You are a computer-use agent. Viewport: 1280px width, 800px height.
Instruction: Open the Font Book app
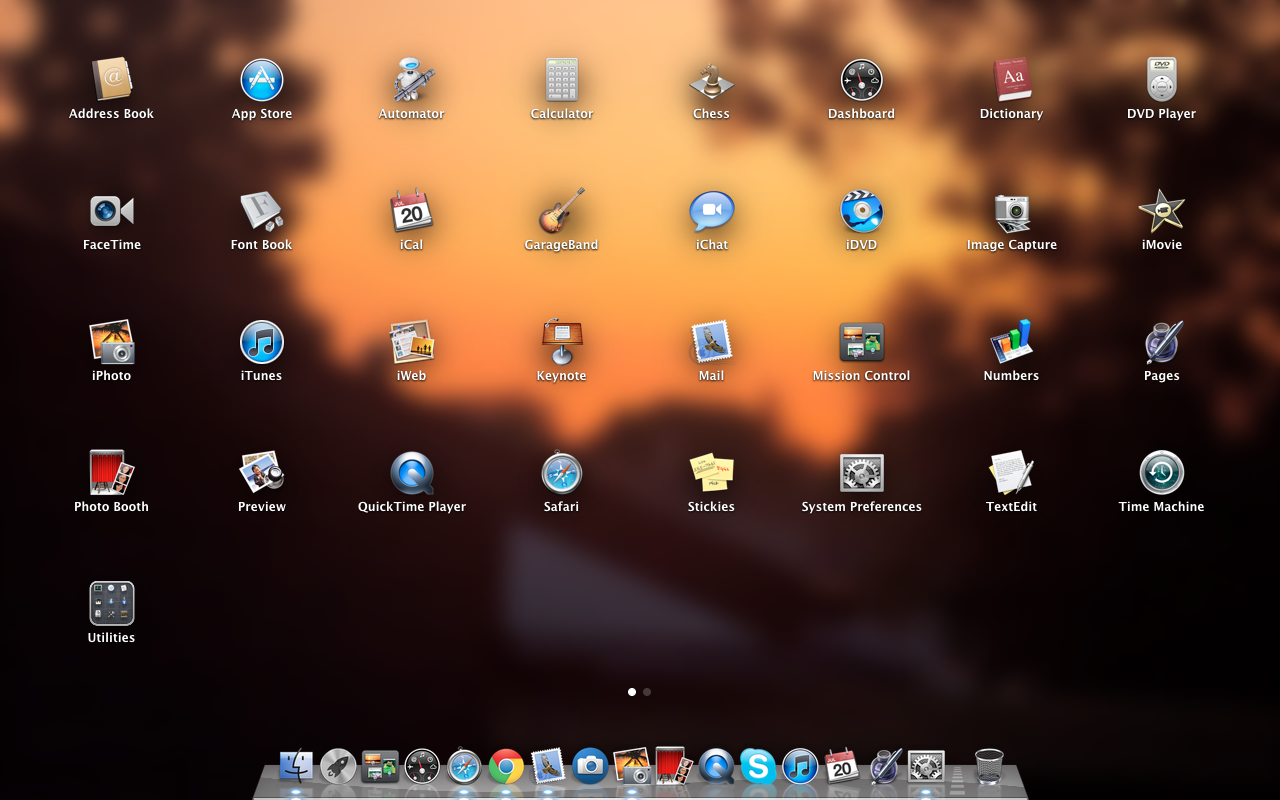(261, 211)
